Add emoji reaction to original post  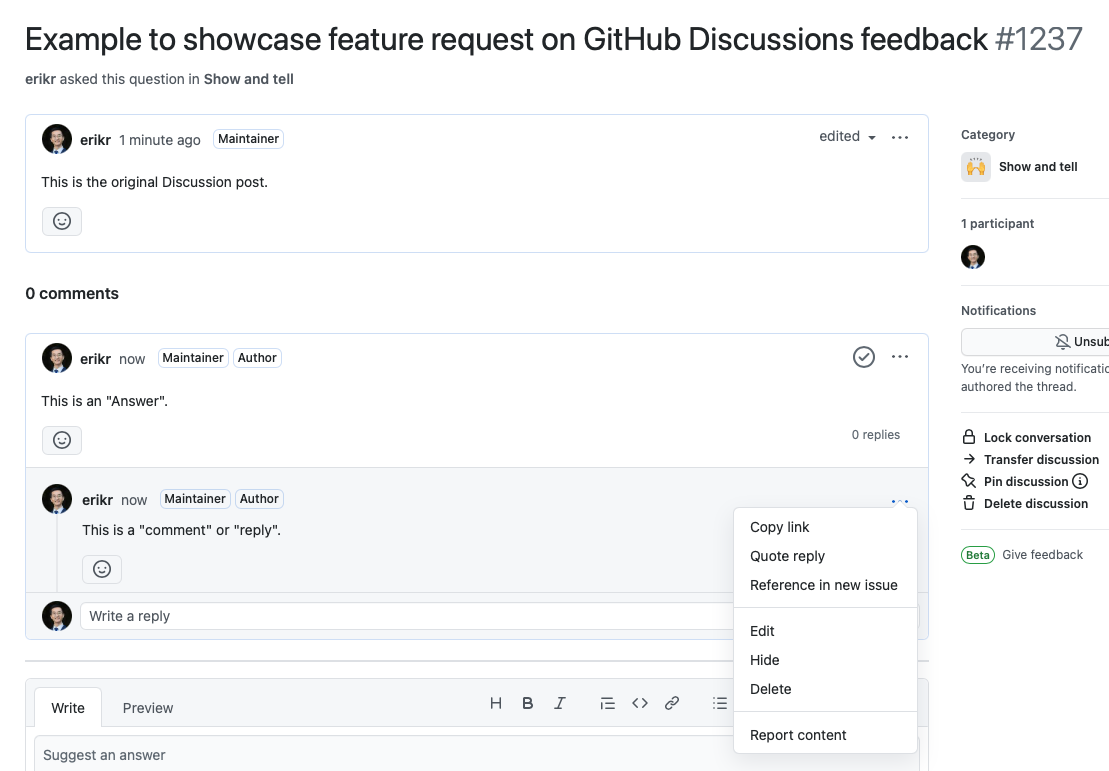click(x=62, y=221)
